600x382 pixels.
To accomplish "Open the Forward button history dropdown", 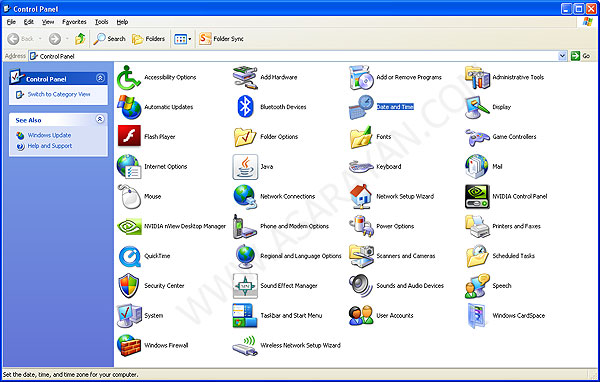I will pos(67,39).
